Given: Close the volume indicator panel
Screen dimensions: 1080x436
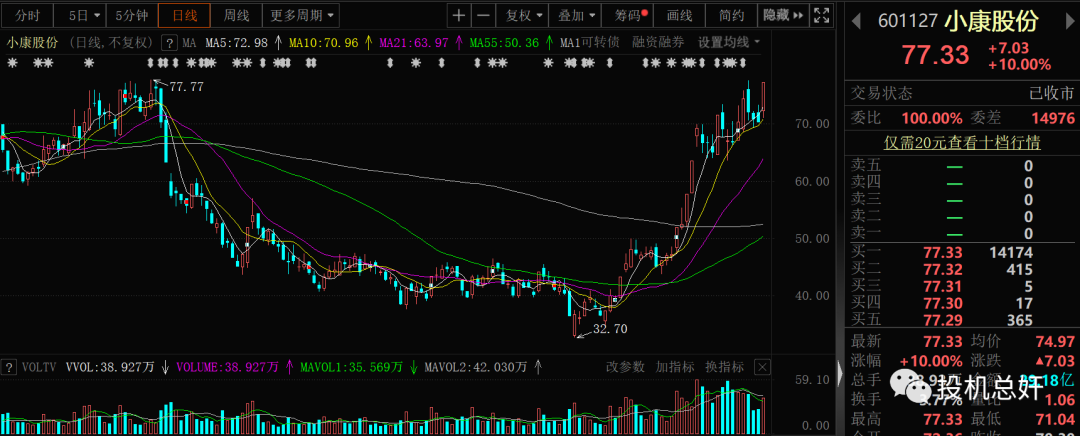Looking at the screenshot, I should pyautogui.click(x=763, y=367).
